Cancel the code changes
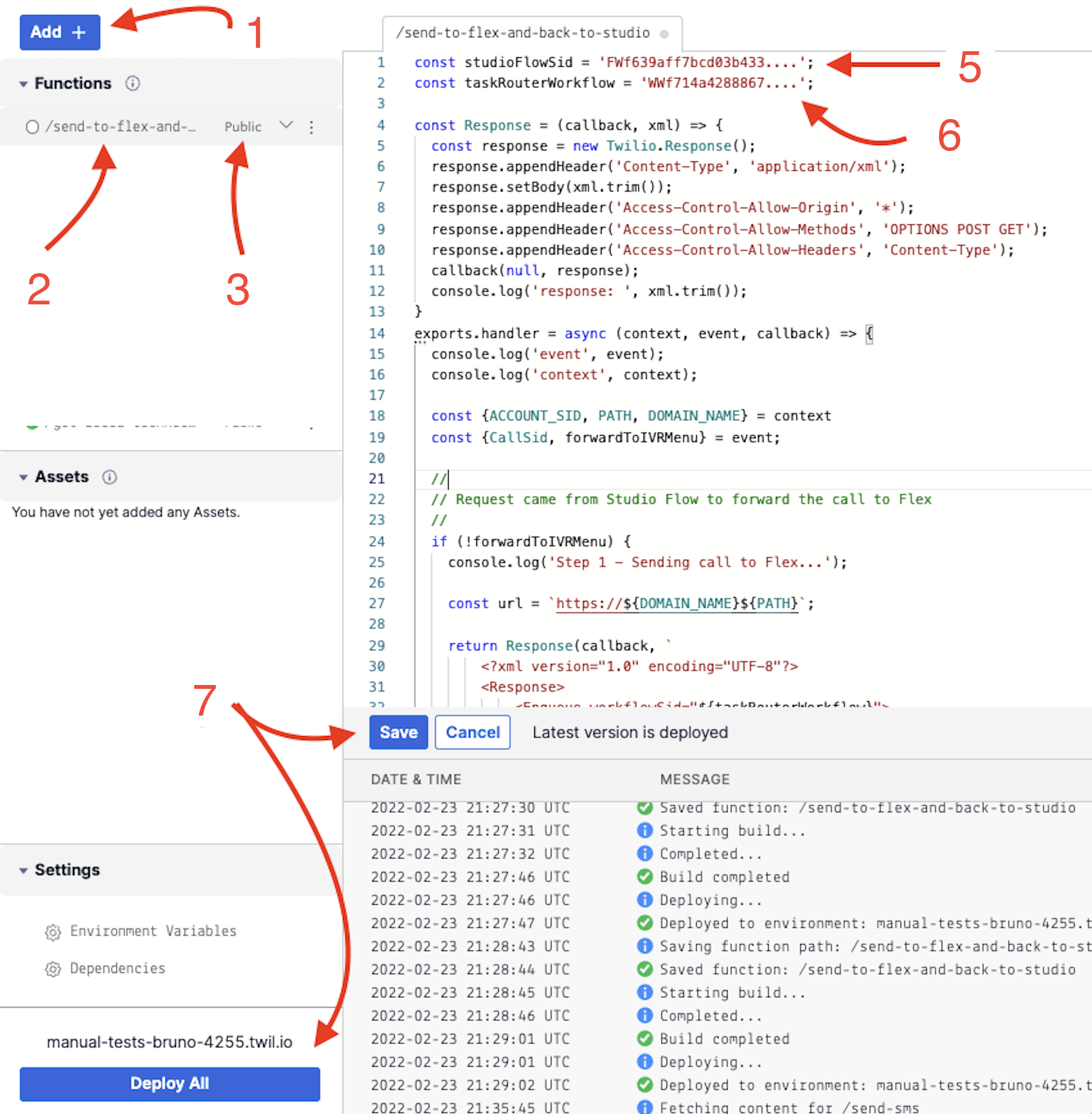Image resolution: width=1092 pixels, height=1114 pixels. tap(473, 732)
